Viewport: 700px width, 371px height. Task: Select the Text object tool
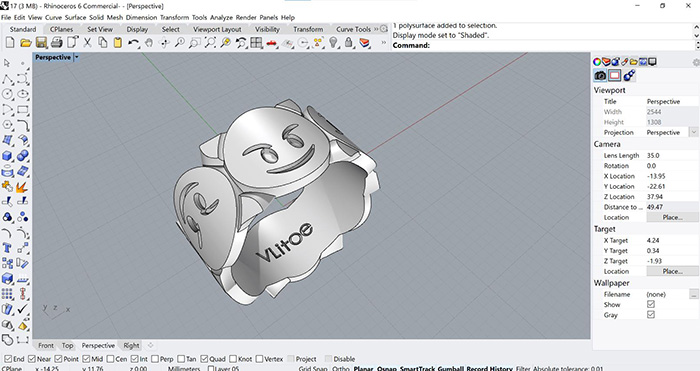(x=7, y=248)
